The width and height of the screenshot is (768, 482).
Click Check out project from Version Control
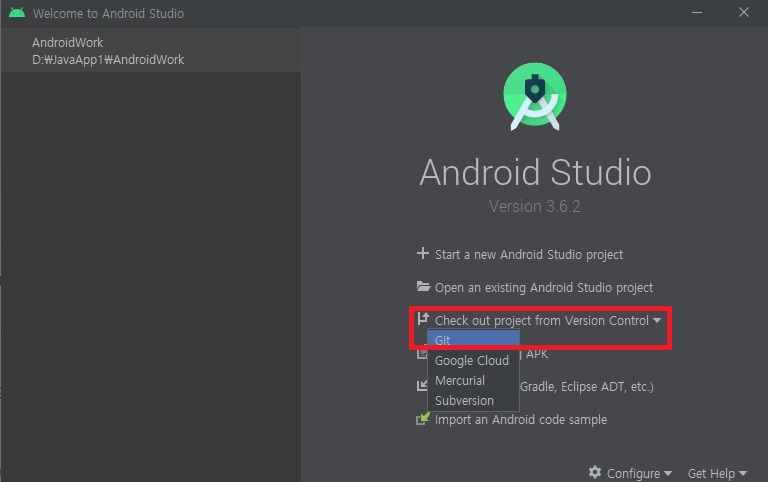point(541,320)
